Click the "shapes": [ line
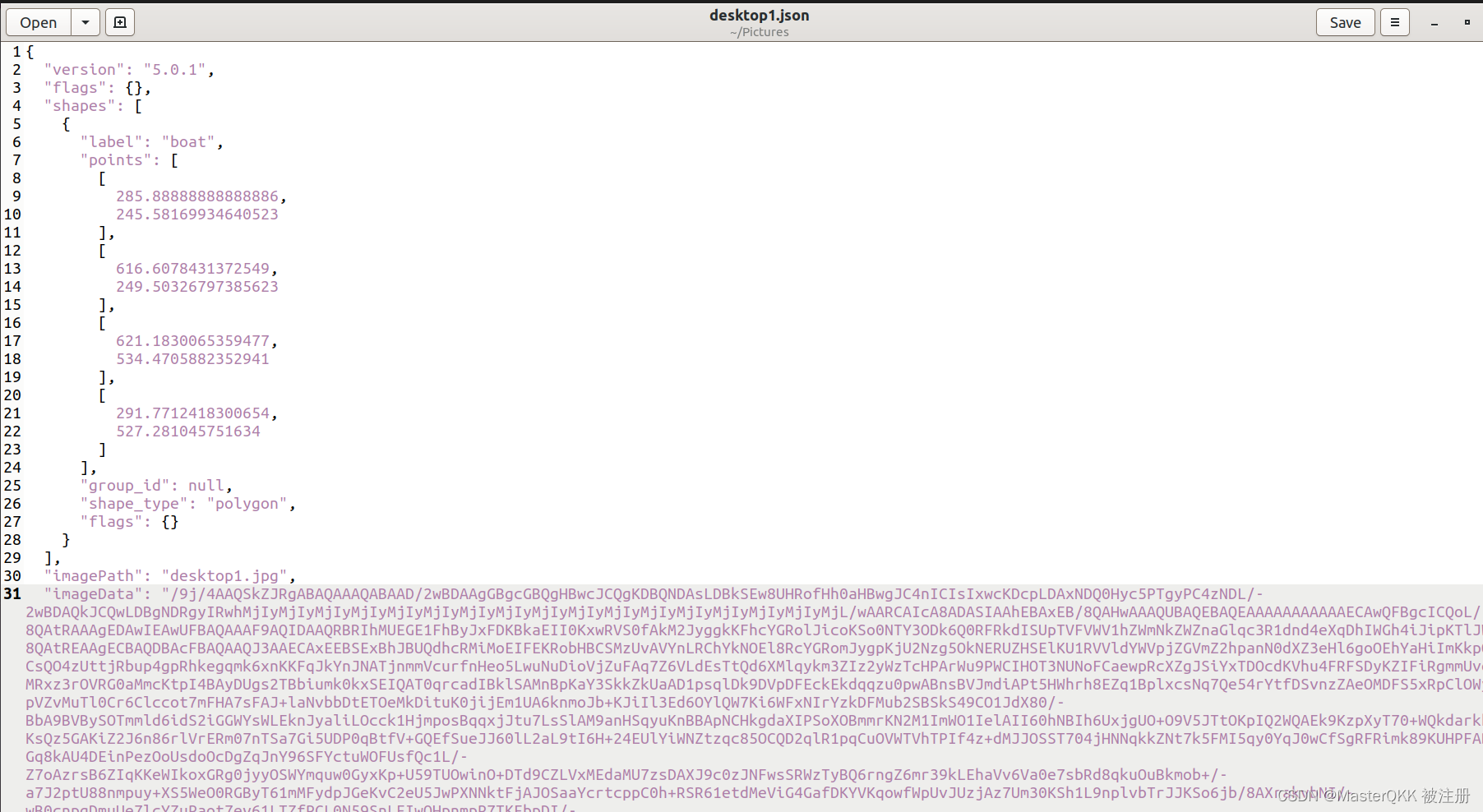Viewport: 1483px width, 812px height. [x=93, y=106]
